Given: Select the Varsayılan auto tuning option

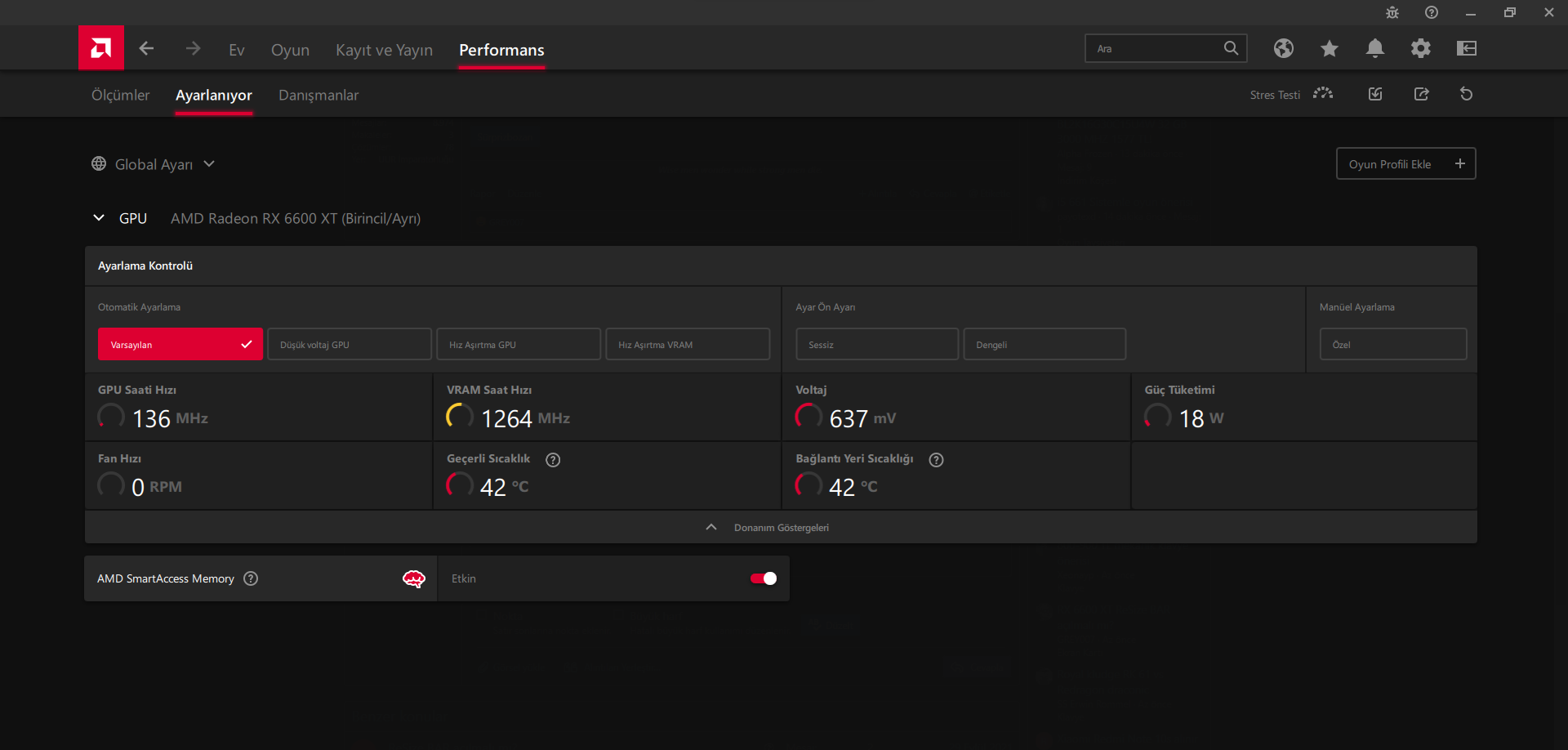Looking at the screenshot, I should 180,344.
